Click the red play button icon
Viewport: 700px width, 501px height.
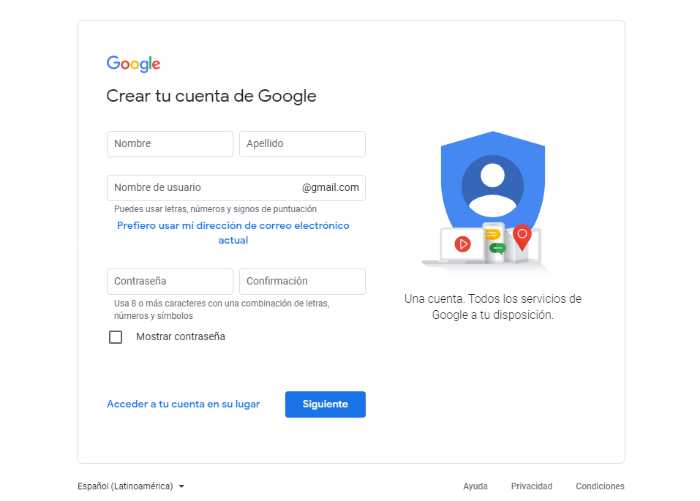(462, 244)
